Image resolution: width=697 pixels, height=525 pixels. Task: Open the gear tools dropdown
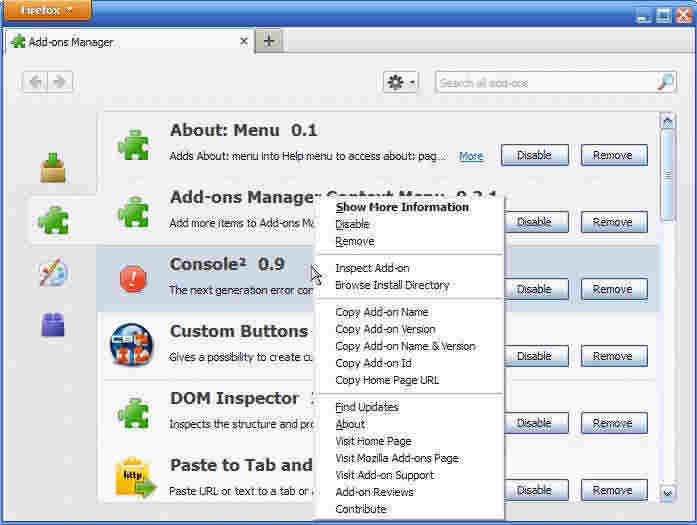tap(401, 82)
